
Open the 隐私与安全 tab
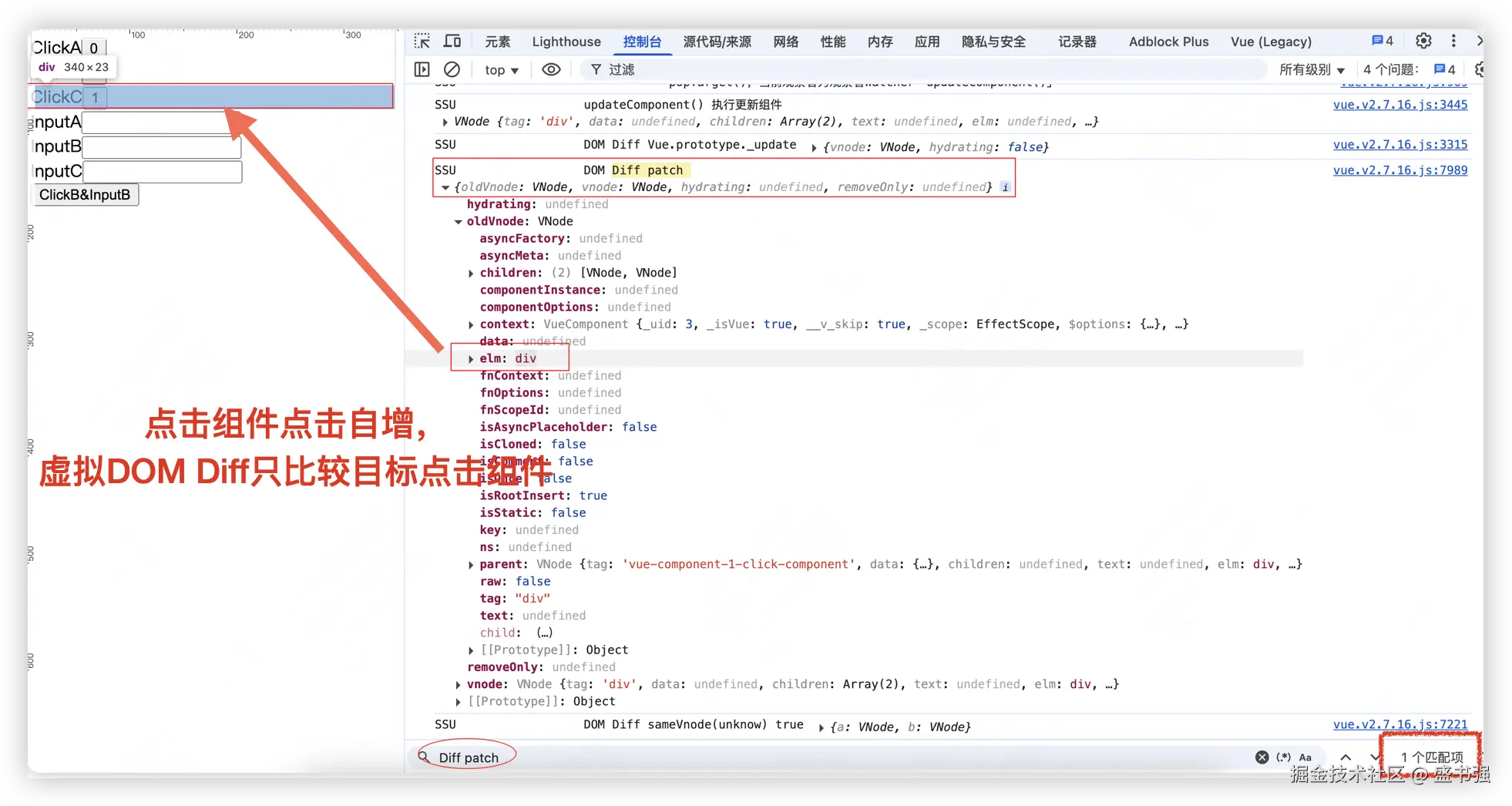coord(994,42)
